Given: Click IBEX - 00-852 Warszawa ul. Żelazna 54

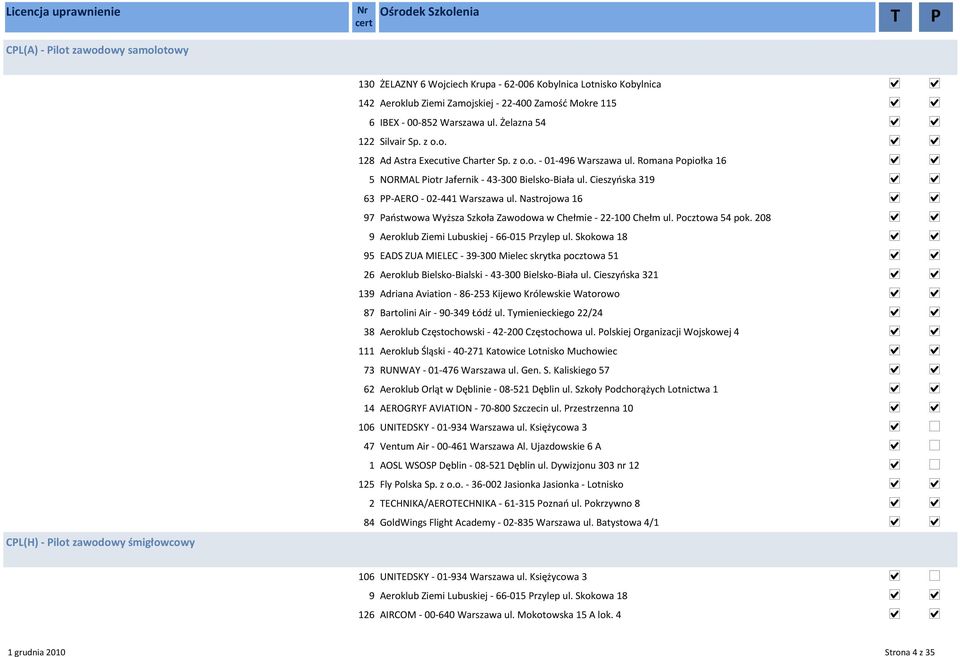Looking at the screenshot, I should [x=462, y=122].
